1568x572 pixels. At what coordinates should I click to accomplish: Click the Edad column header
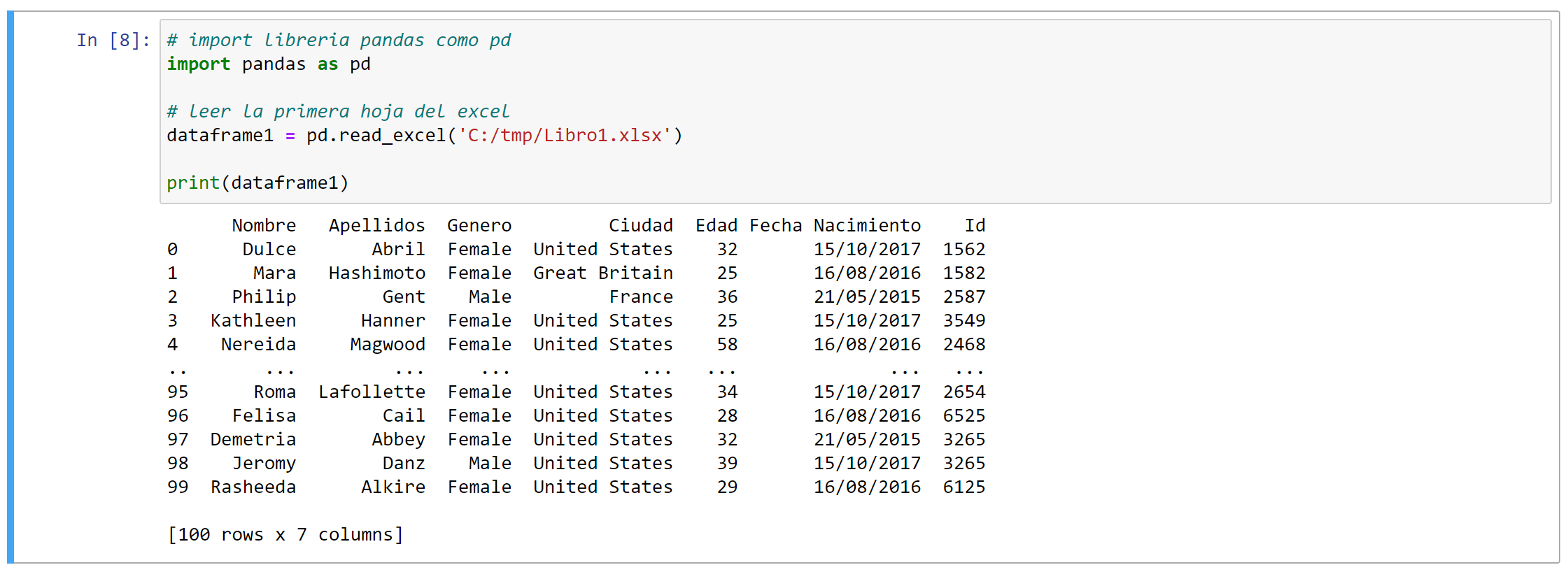coord(716,226)
